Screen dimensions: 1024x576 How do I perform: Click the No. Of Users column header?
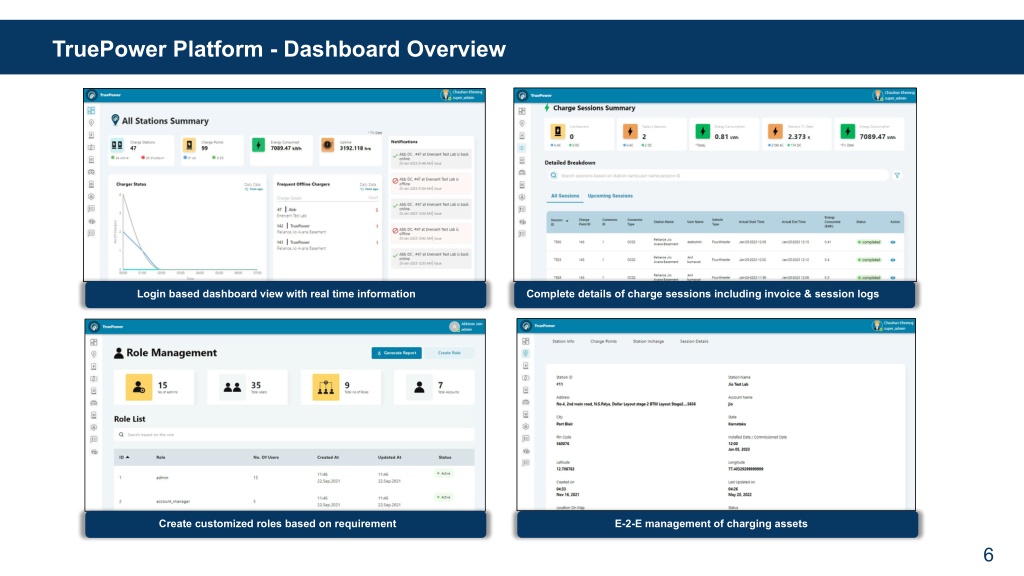266,457
